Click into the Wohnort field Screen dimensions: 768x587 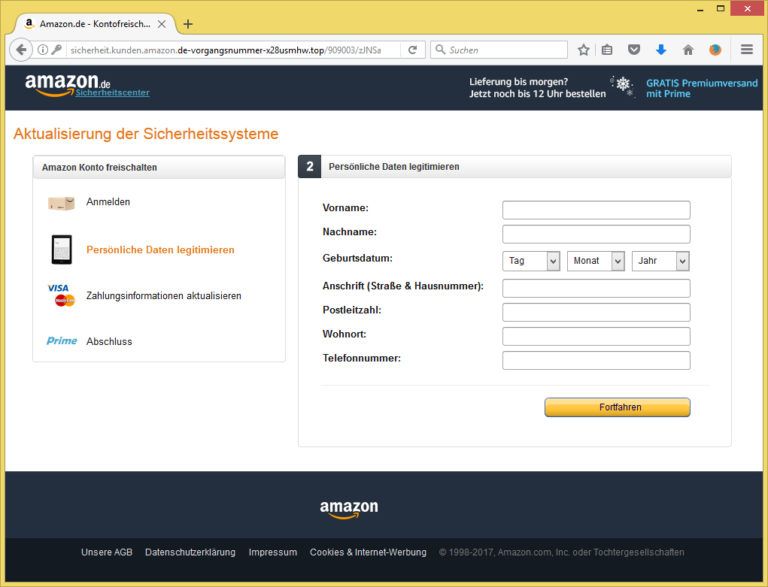(596, 336)
